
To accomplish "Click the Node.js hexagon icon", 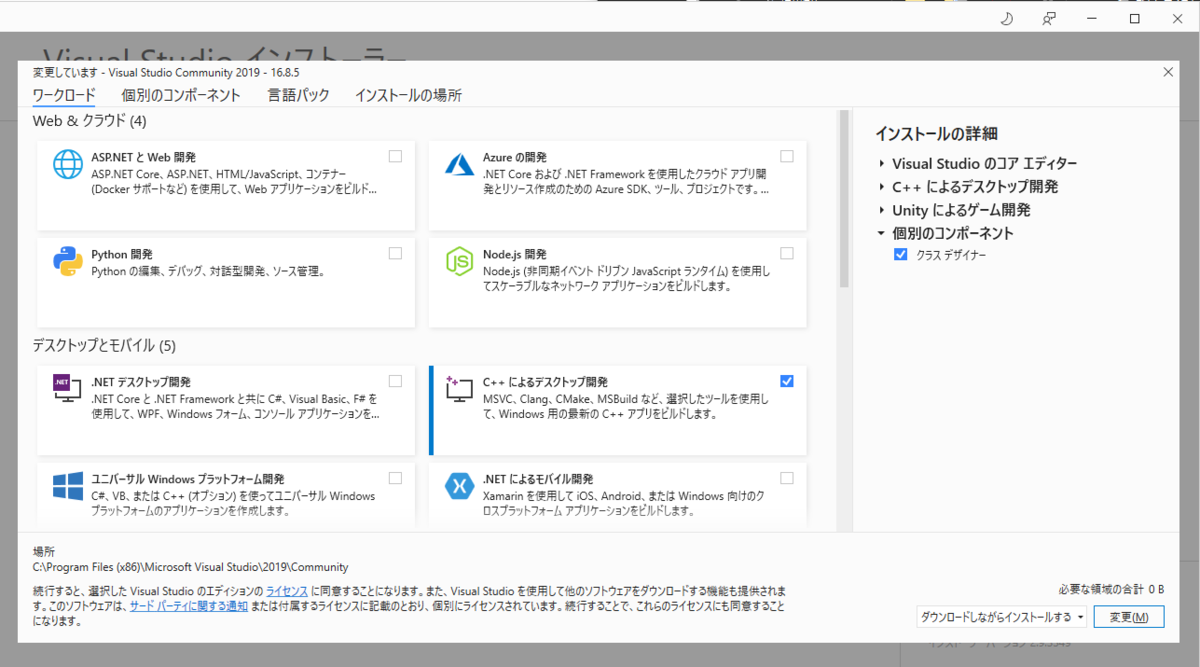I will (x=459, y=261).
